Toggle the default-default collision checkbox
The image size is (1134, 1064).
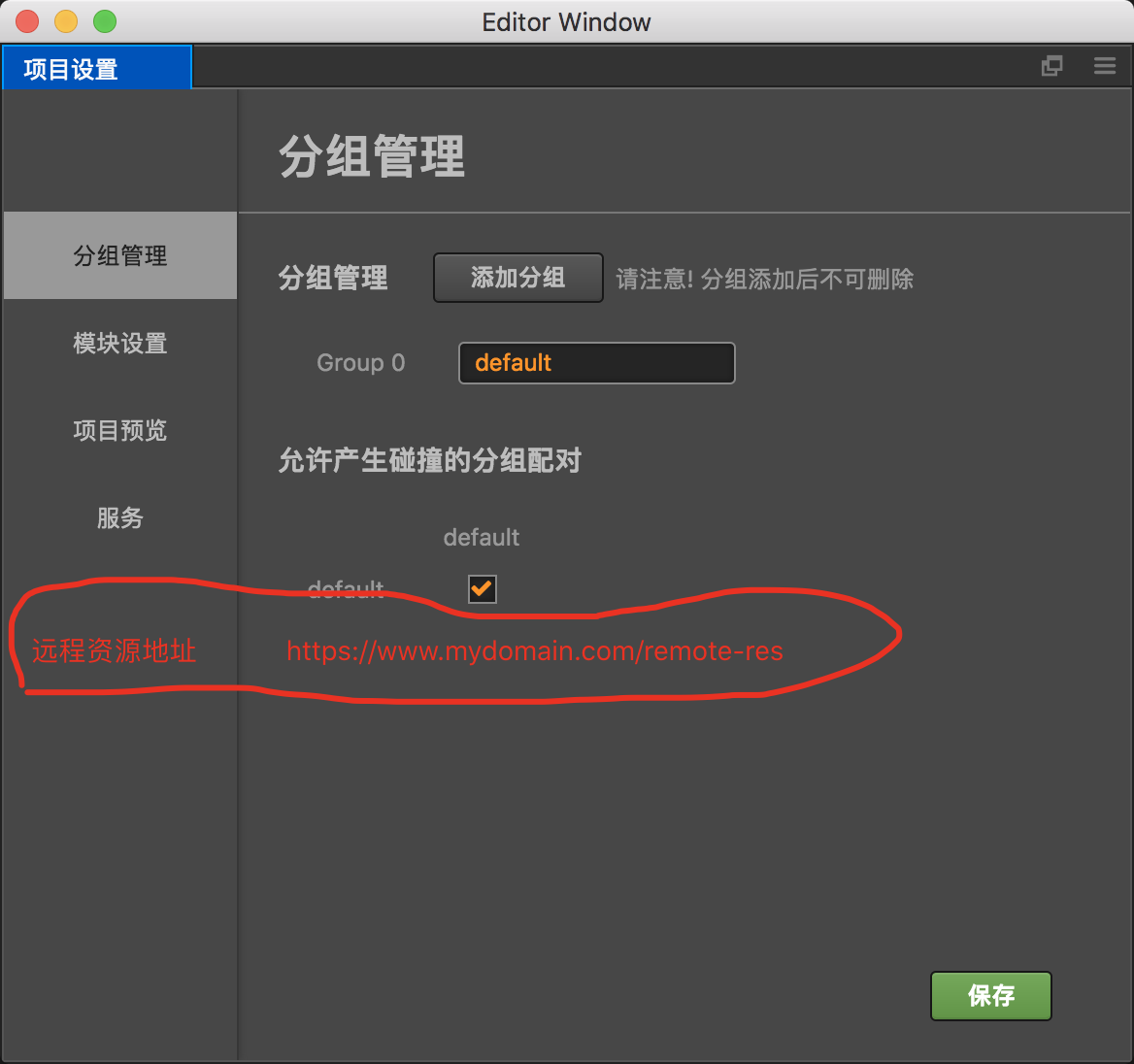pyautogui.click(x=482, y=588)
